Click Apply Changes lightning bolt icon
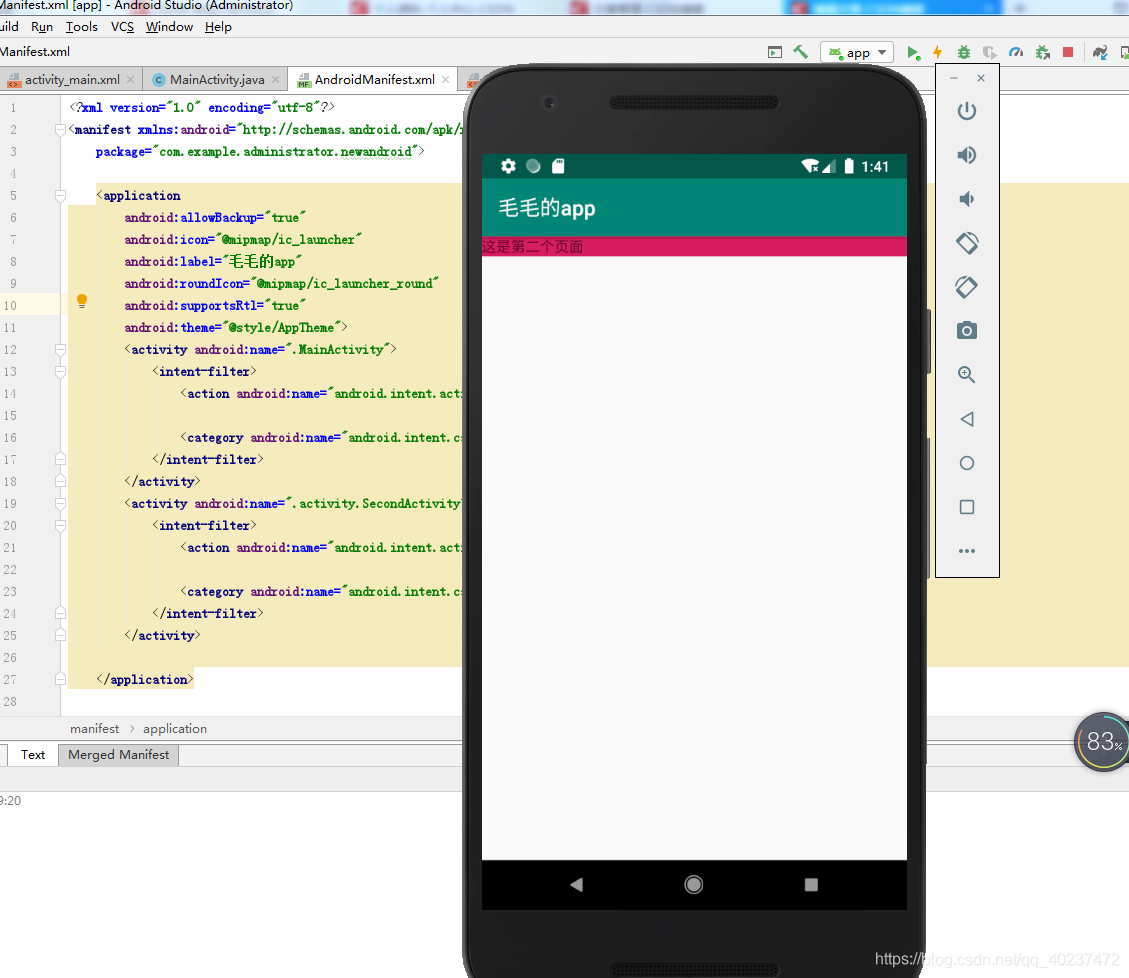 click(937, 52)
